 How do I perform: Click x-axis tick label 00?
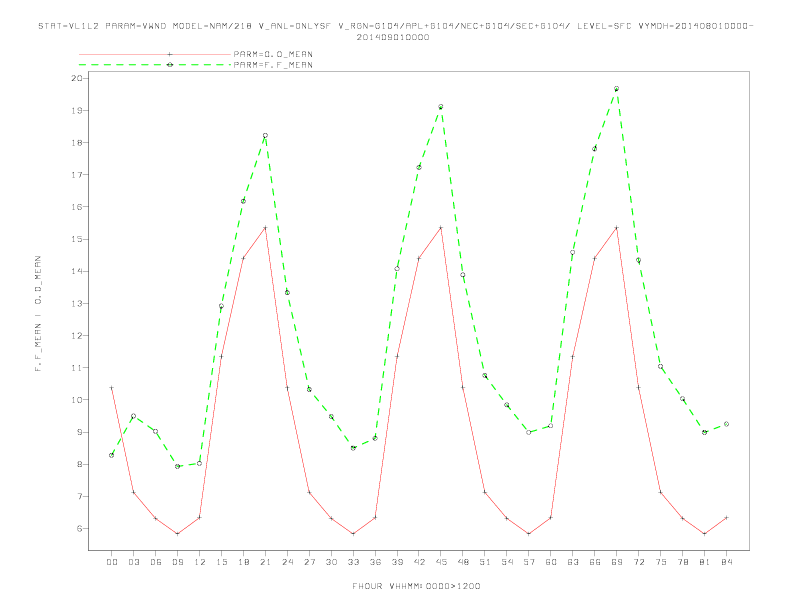[x=112, y=562]
